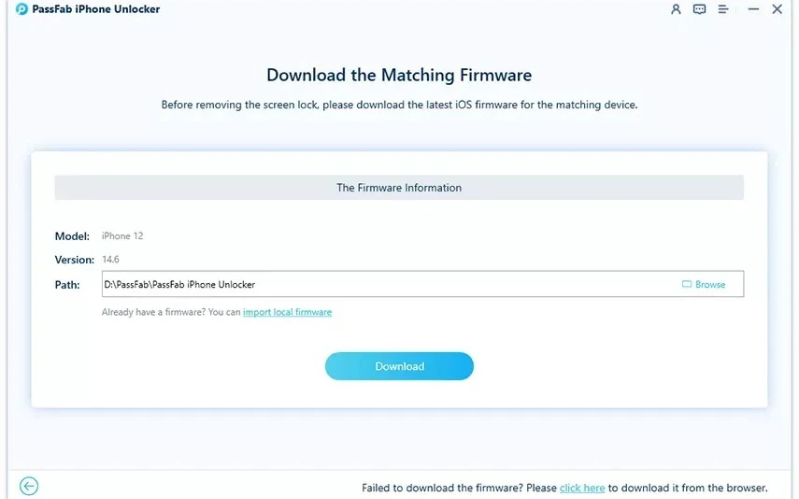Go back using the circled arrow icon
Screen dimensions: 799x499
pyautogui.click(x=29, y=486)
